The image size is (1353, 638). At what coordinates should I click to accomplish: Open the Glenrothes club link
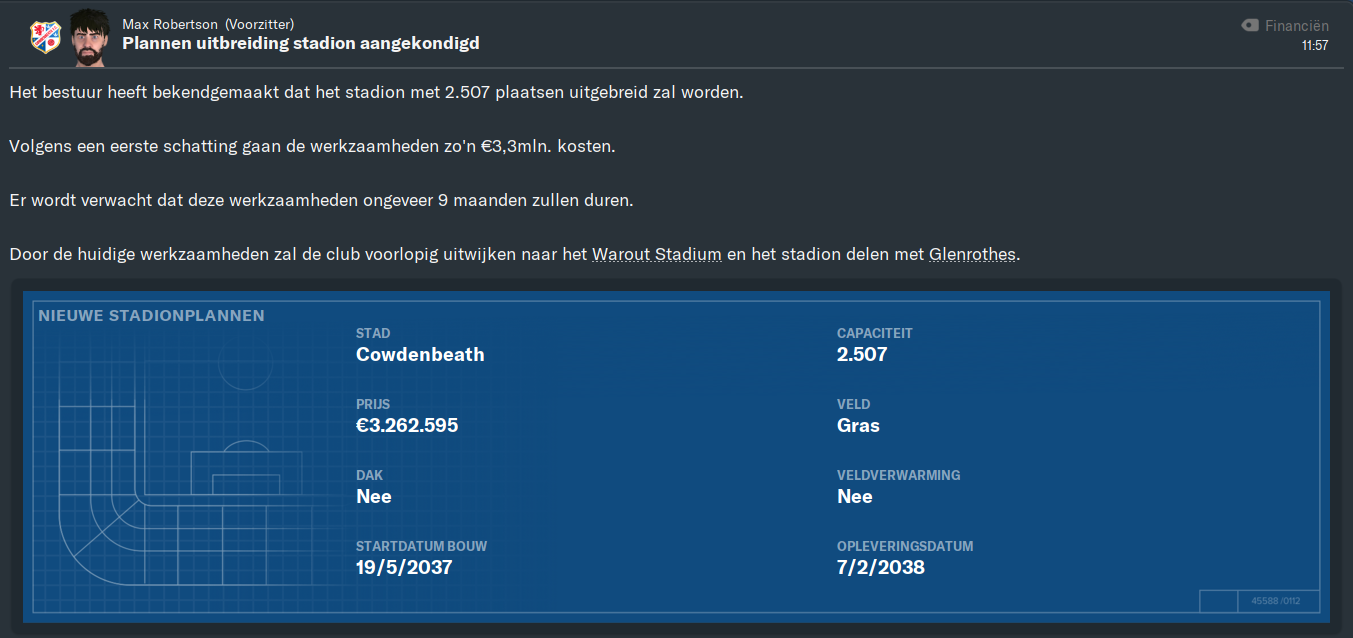pyautogui.click(x=972, y=254)
